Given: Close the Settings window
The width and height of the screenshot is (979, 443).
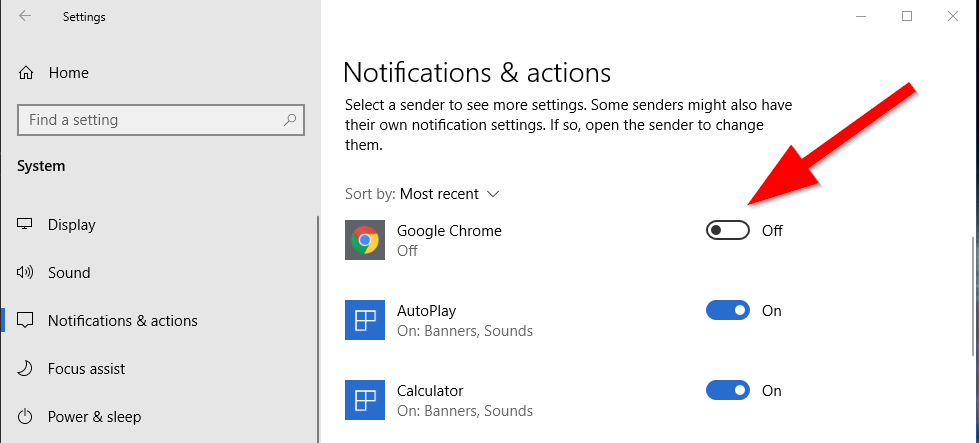Looking at the screenshot, I should 953,17.
